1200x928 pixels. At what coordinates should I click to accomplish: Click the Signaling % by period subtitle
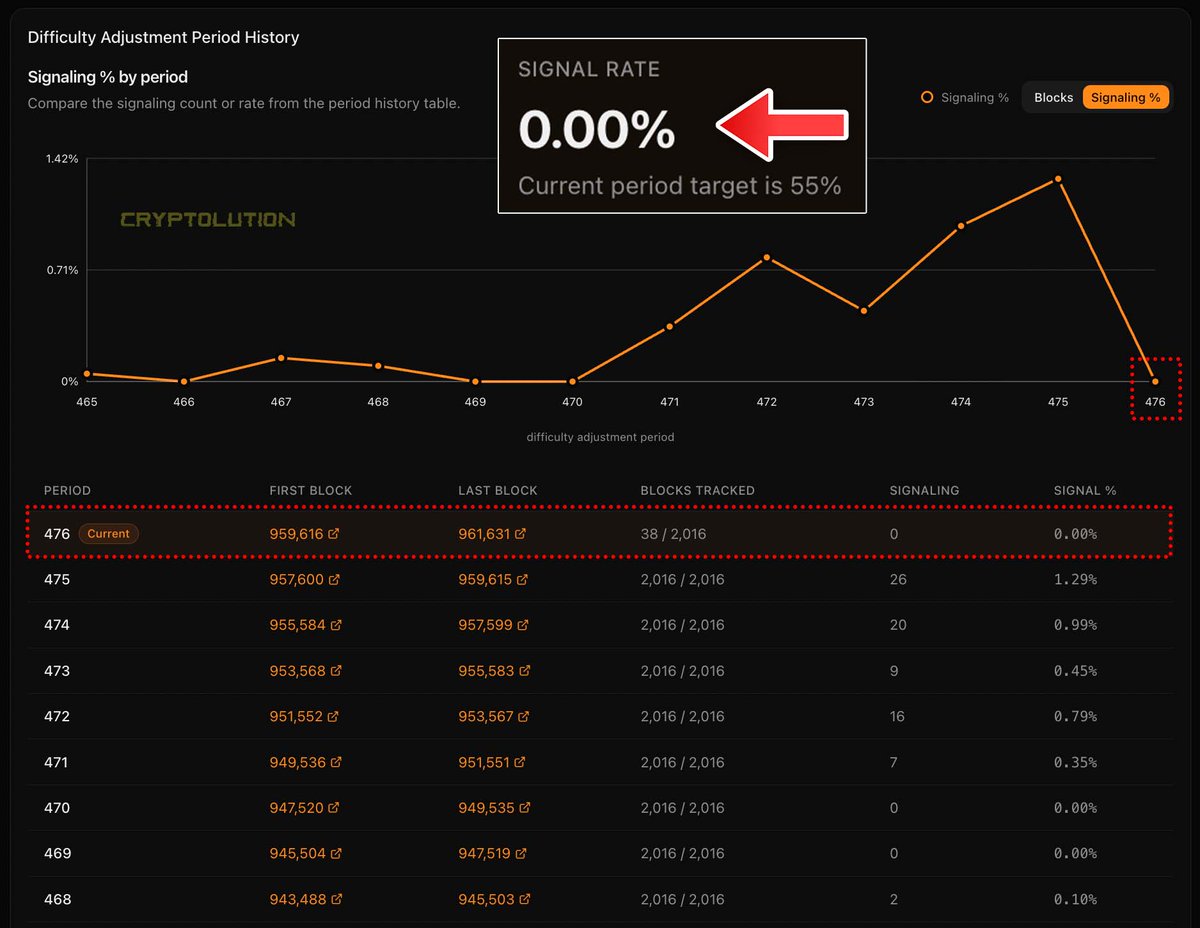coord(108,77)
